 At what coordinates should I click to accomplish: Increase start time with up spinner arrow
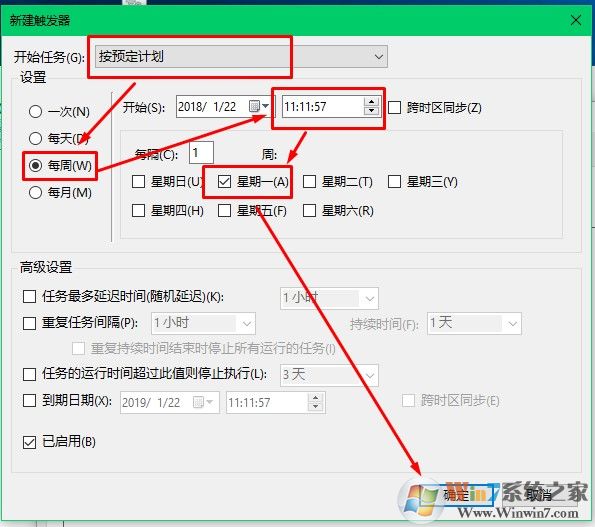pyautogui.click(x=371, y=102)
